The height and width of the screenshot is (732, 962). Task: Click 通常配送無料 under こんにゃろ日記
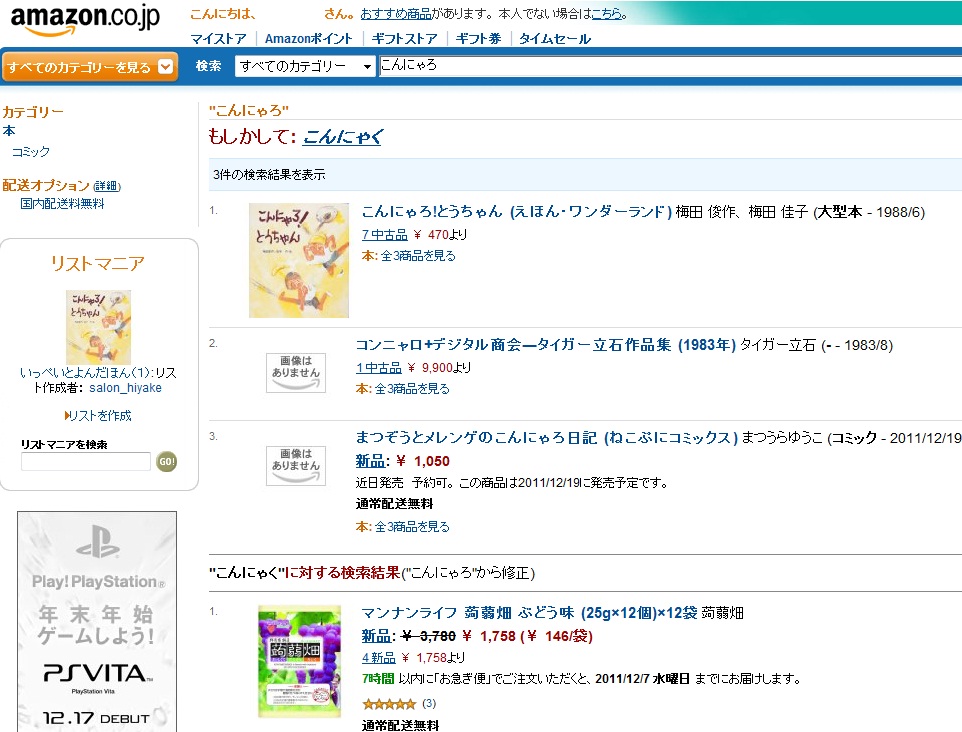point(394,504)
